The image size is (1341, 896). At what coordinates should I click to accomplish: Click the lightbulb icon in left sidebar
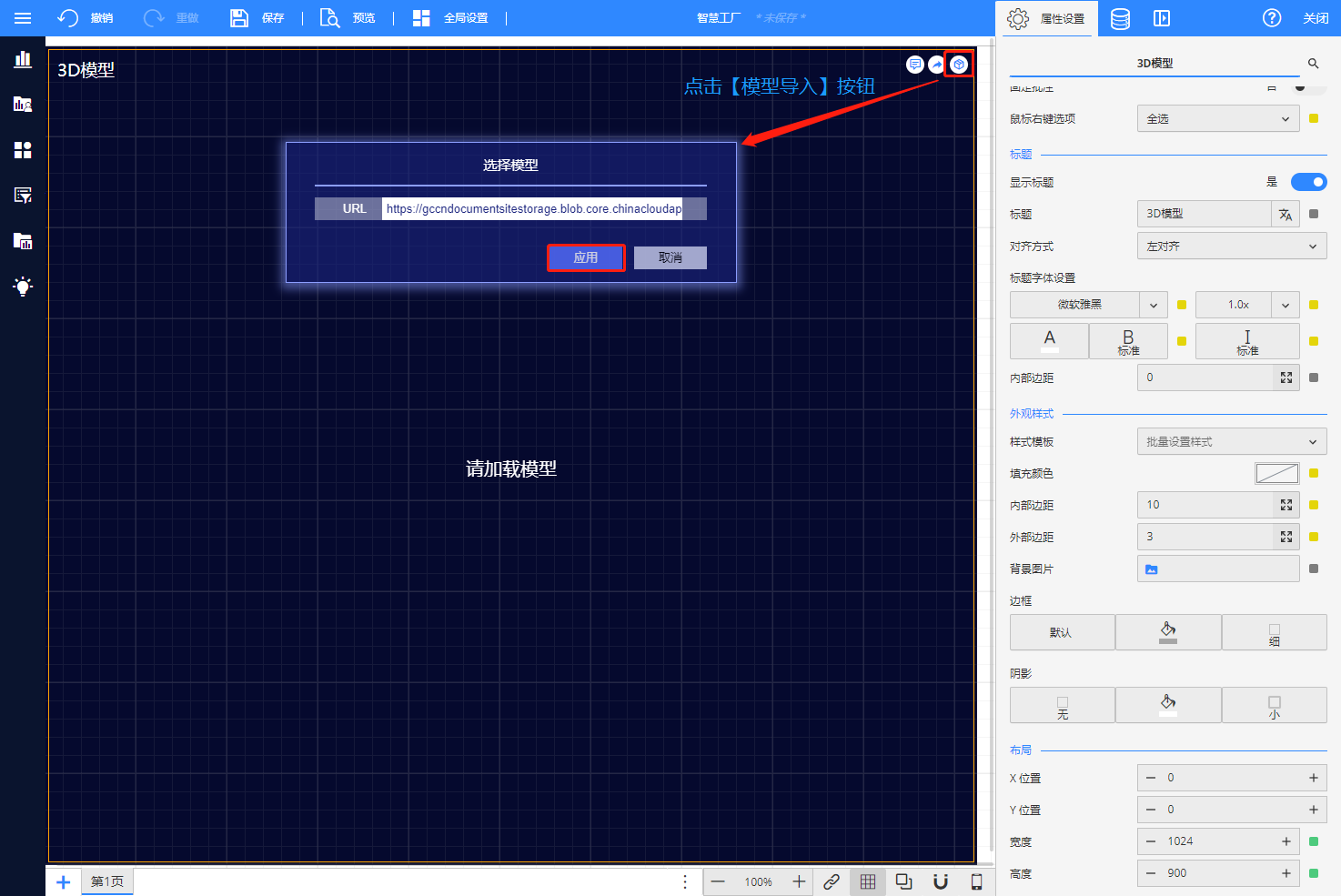(x=23, y=287)
